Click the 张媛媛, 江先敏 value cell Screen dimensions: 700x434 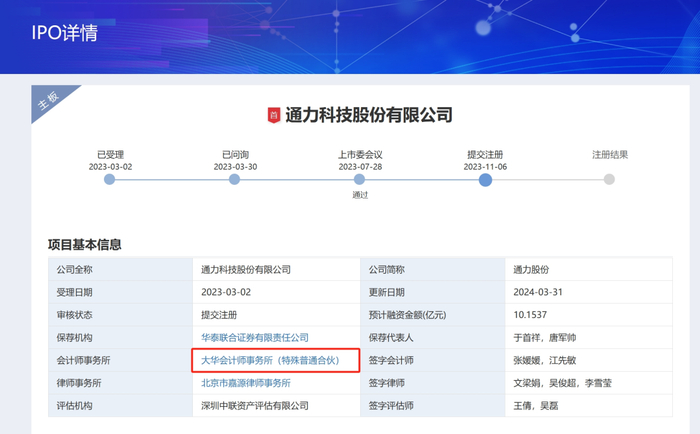(588, 360)
